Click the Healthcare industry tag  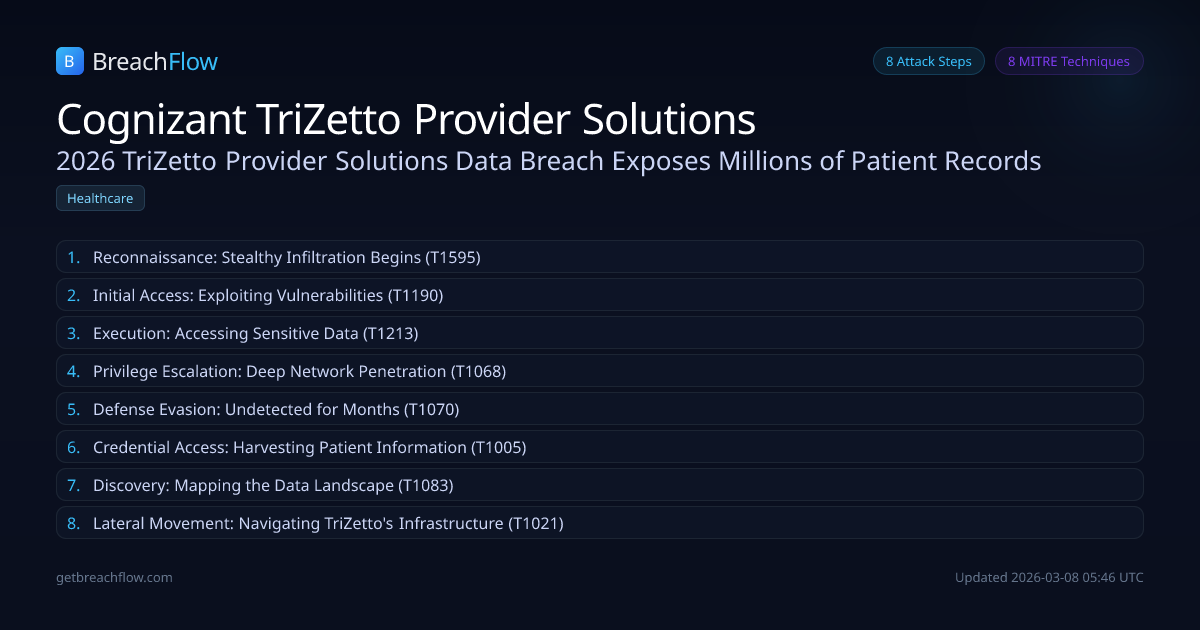[x=100, y=198]
